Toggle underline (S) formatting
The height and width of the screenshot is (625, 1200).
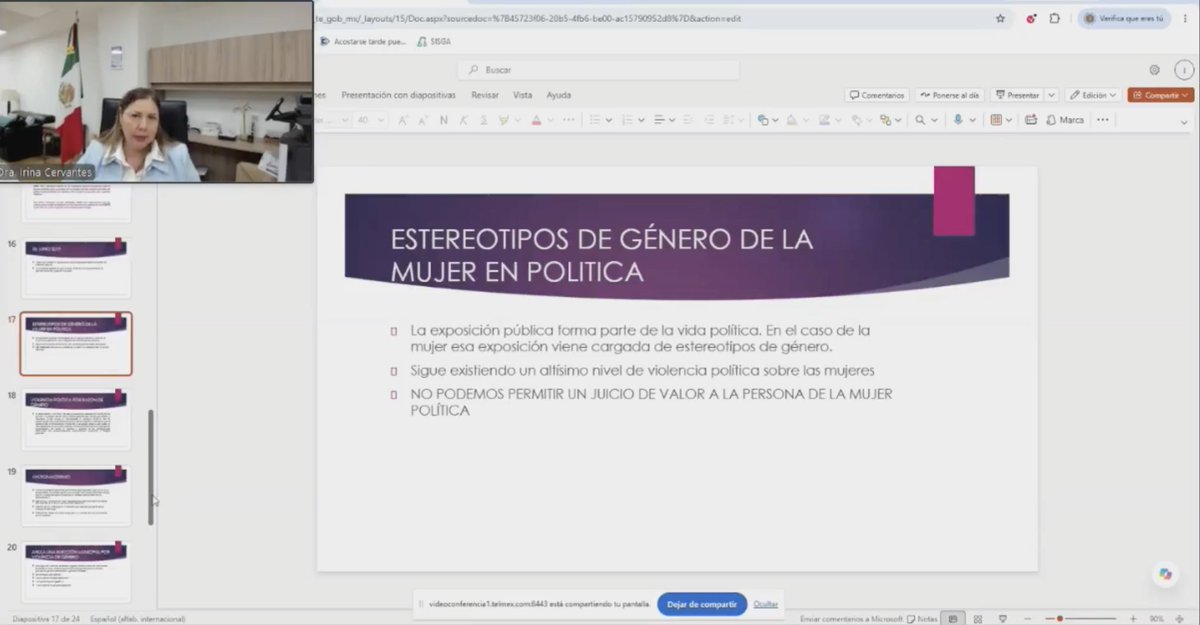484,120
